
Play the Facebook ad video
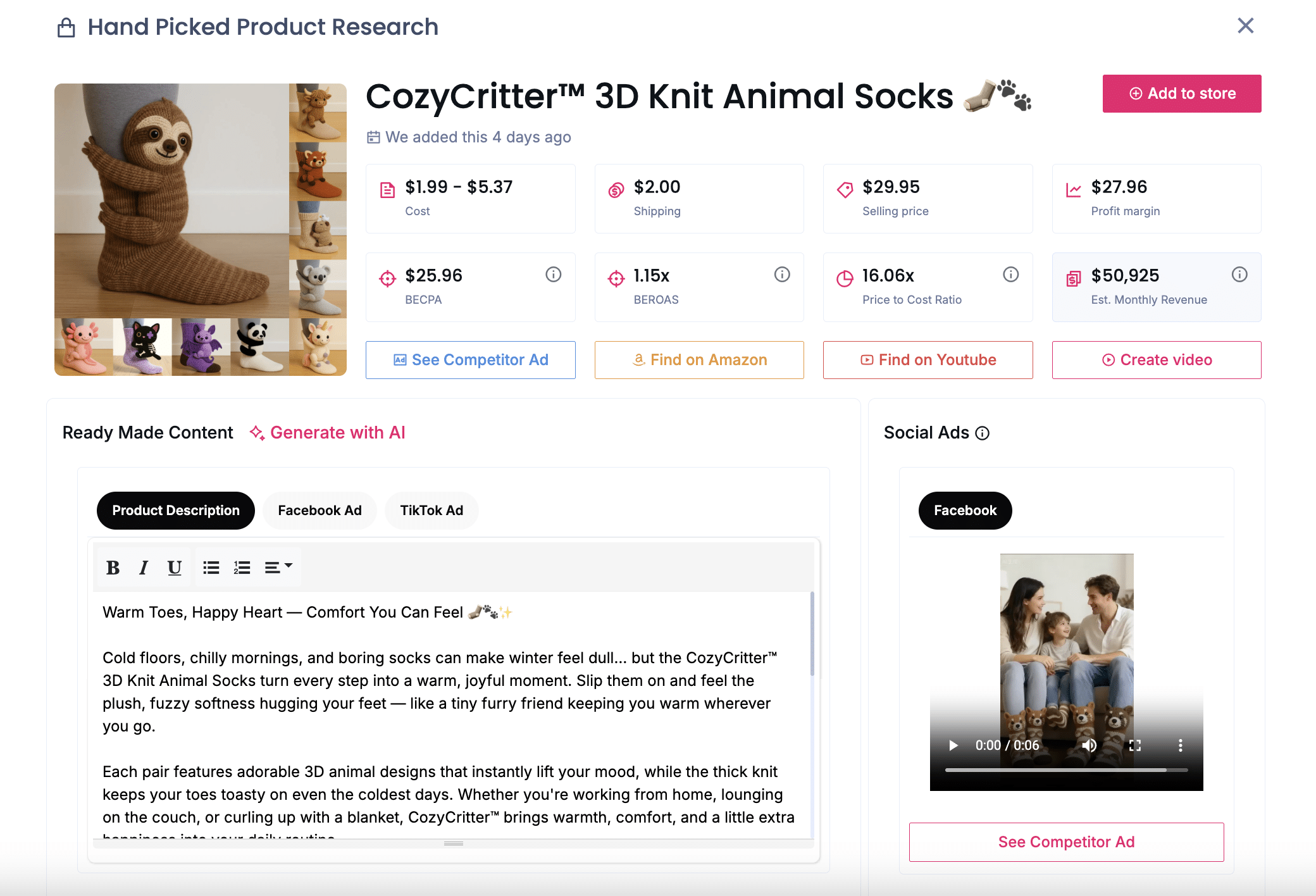[953, 745]
